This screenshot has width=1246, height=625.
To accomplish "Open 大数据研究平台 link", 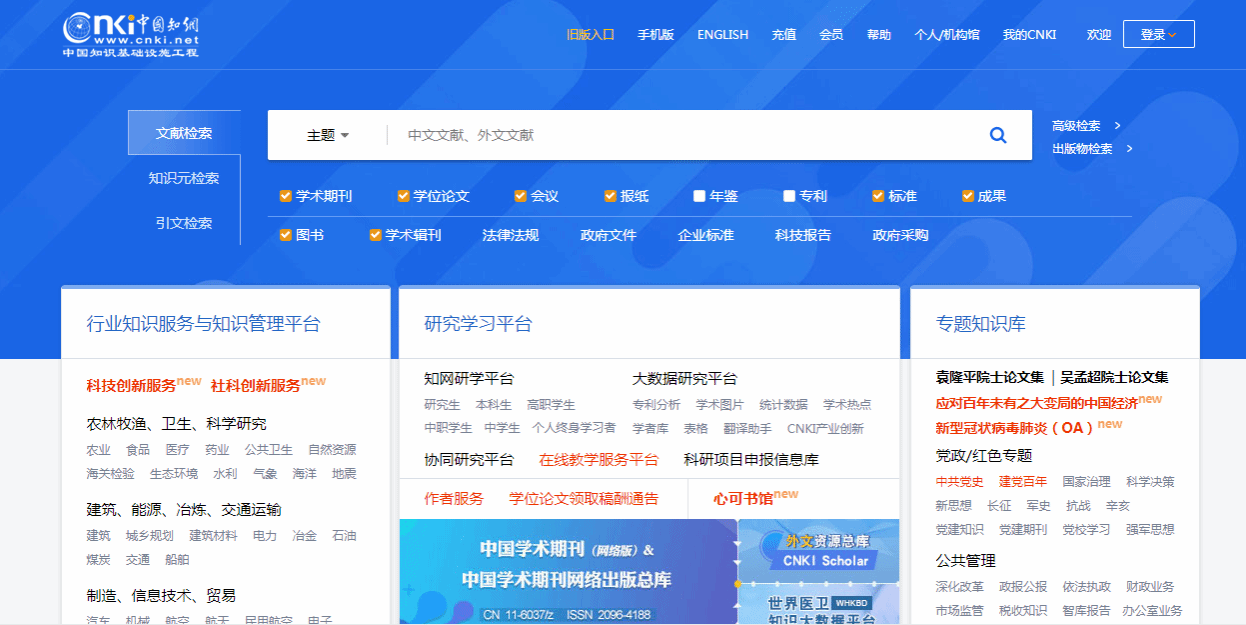I will click(x=684, y=379).
